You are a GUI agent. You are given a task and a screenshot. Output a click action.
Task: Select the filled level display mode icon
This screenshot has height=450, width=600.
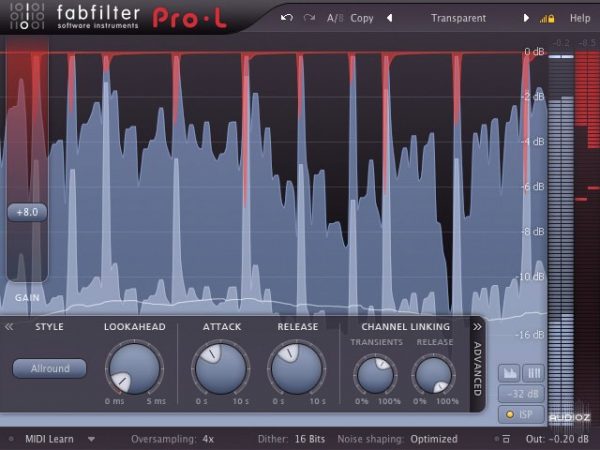pos(507,370)
